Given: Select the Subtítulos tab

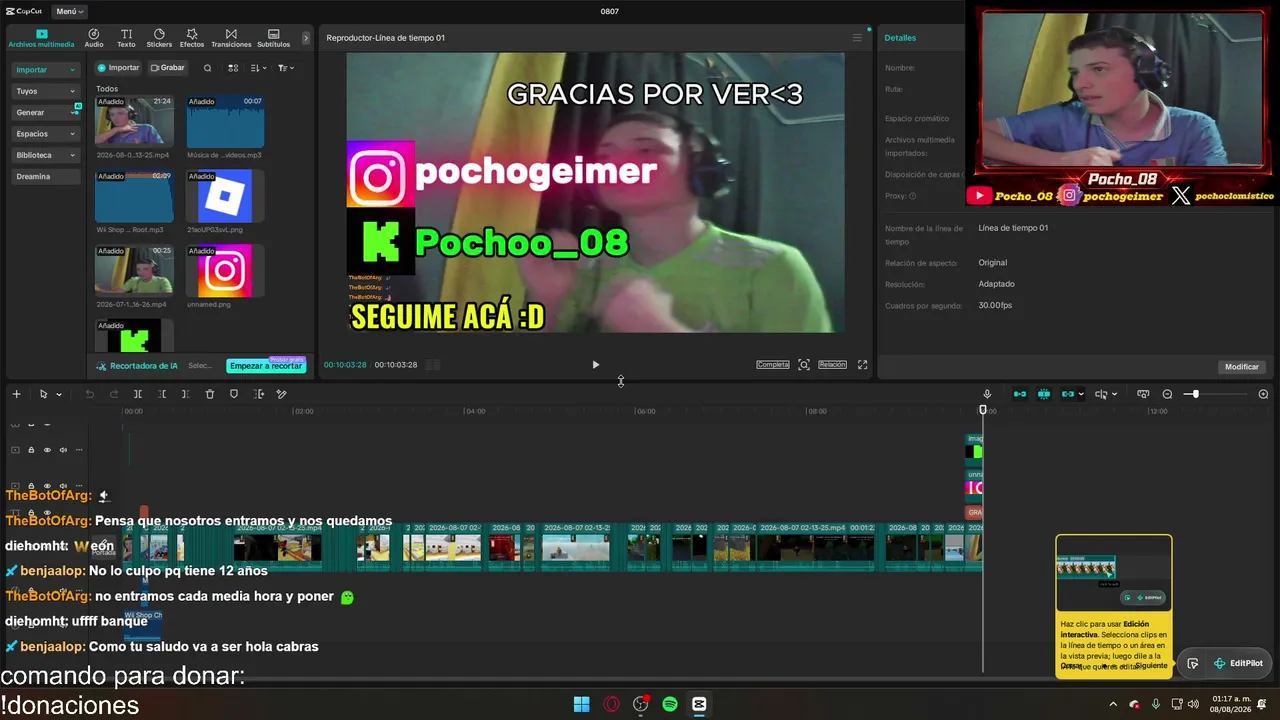Looking at the screenshot, I should [274, 38].
